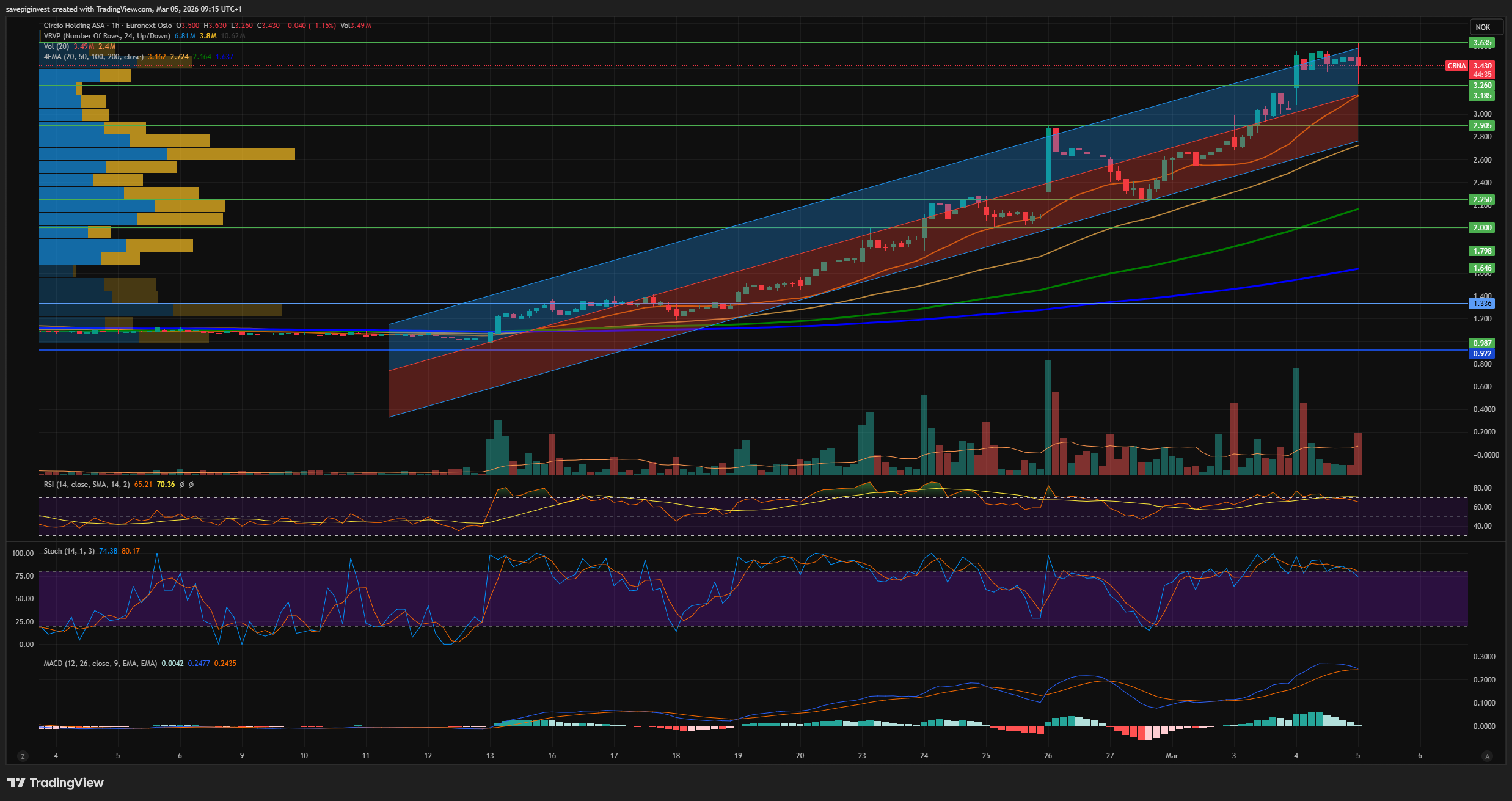Screen dimensions: 1512x801
Task: Toggle the A auto-scale icon
Action: click(1487, 756)
